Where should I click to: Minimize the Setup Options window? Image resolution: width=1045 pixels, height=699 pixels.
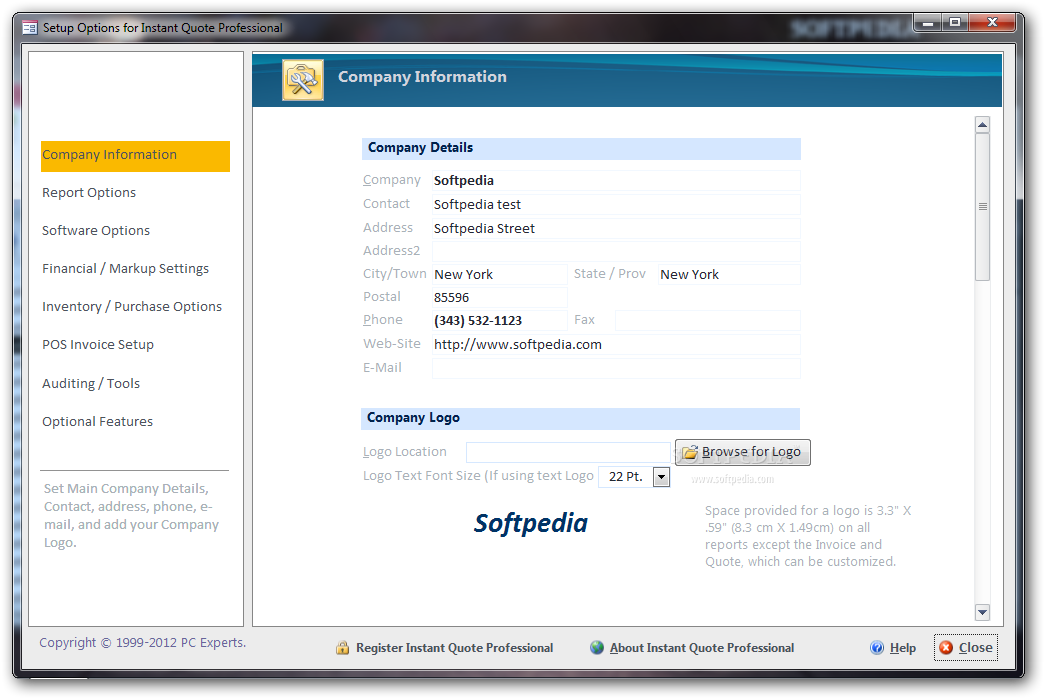[928, 23]
